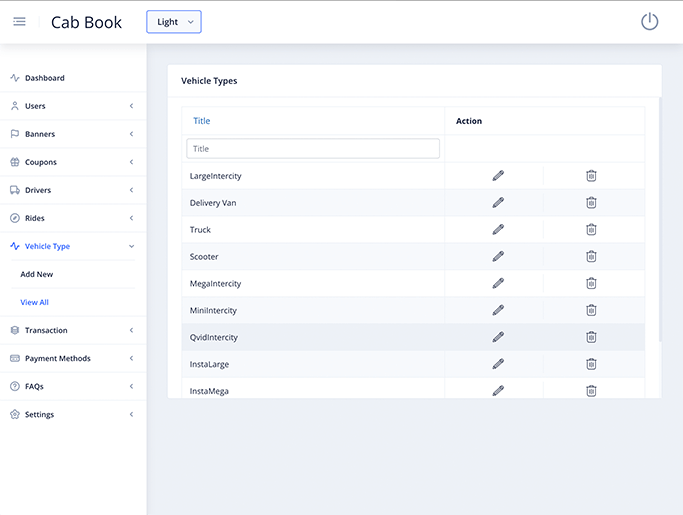Click the Add New link
Screen dimensions: 683x515
pyautogui.click(x=37, y=274)
